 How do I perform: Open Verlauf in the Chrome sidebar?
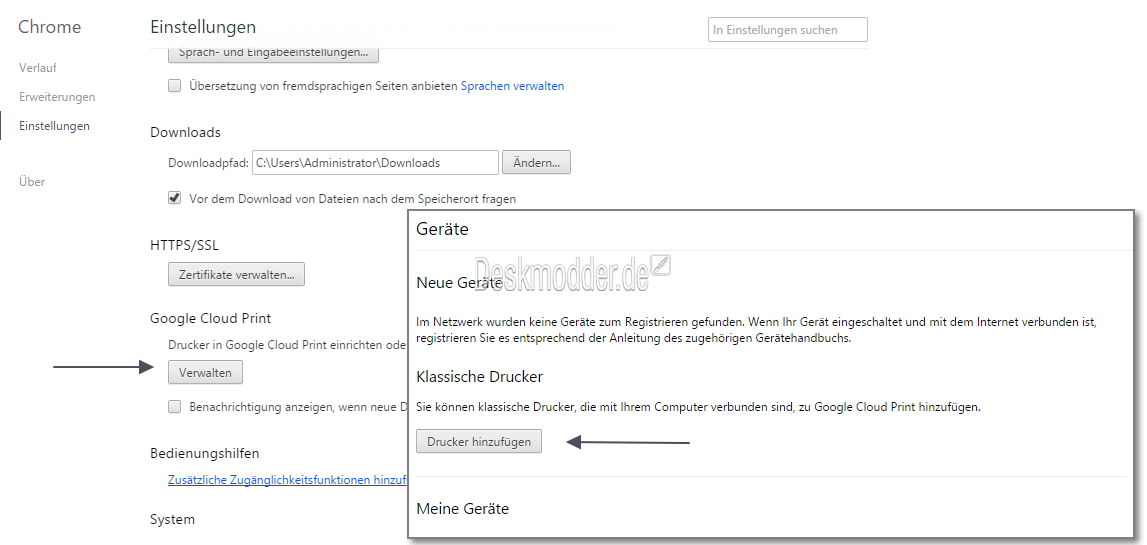coord(37,68)
